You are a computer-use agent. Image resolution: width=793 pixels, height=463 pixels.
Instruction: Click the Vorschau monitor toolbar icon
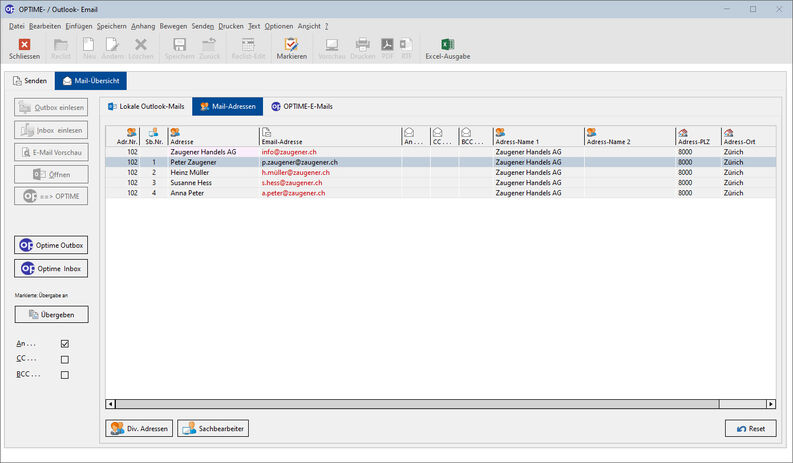[332, 45]
